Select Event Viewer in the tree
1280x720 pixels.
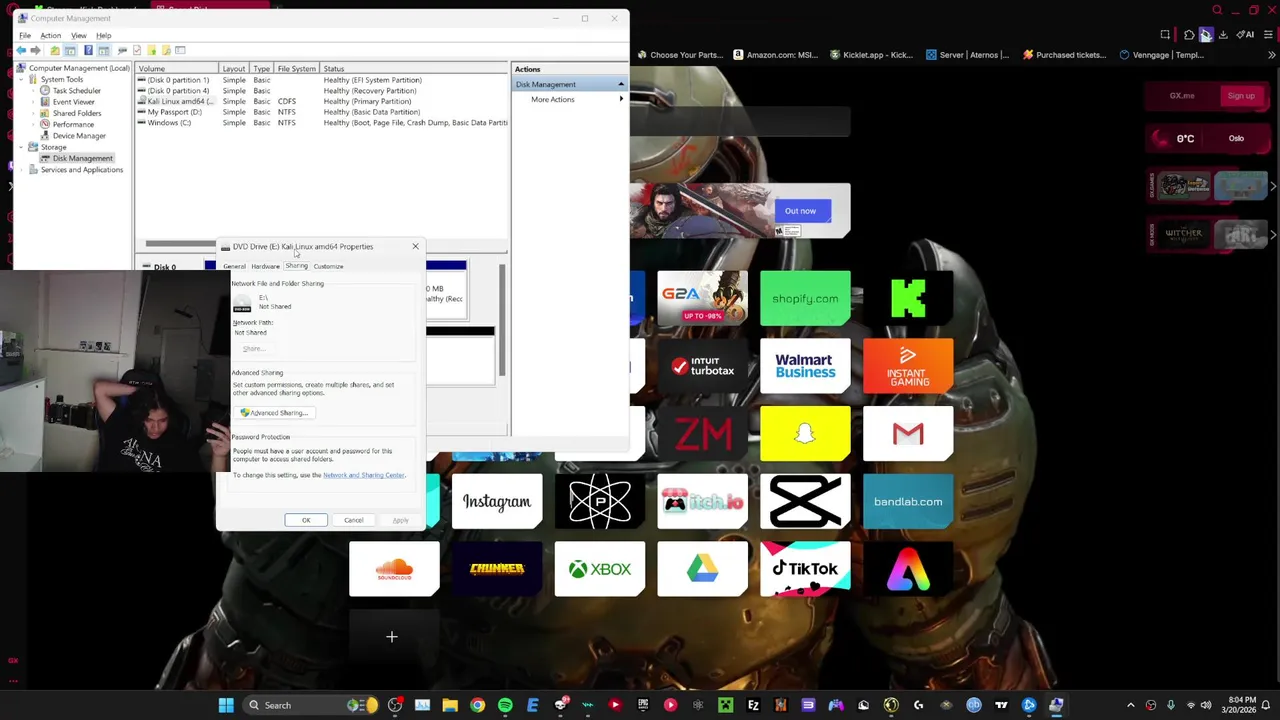pyautogui.click(x=73, y=102)
